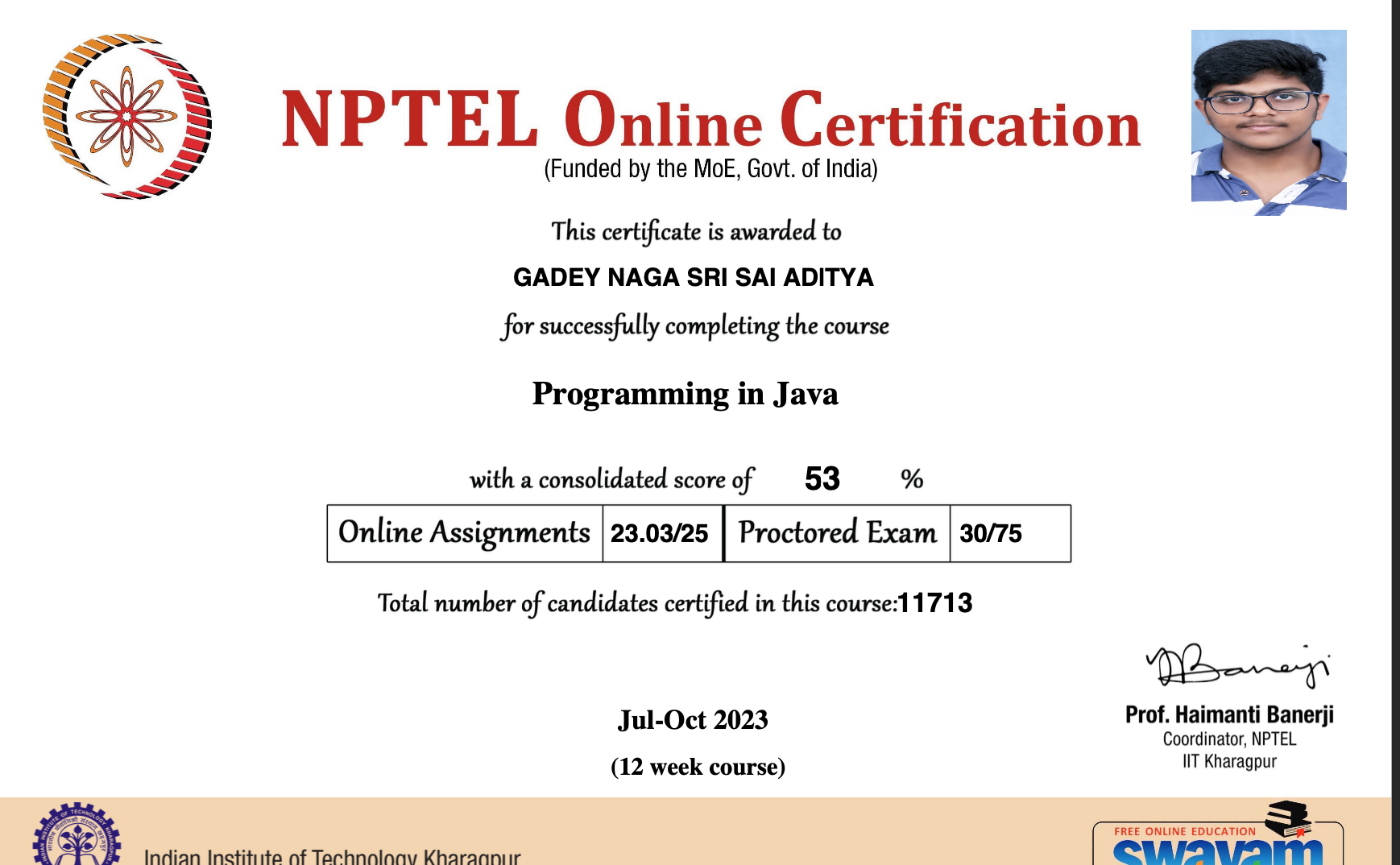Click "This certificate is awarded to" line

coord(696,231)
